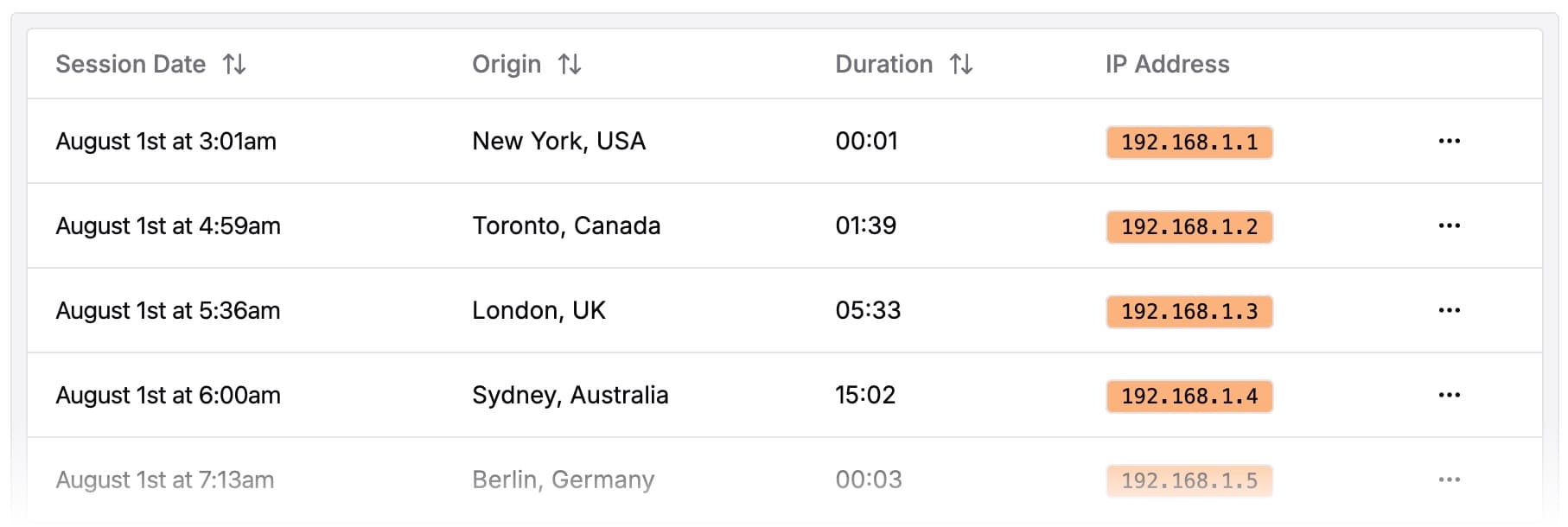
Task: Click the Session Date header label
Action: pyautogui.click(x=131, y=64)
